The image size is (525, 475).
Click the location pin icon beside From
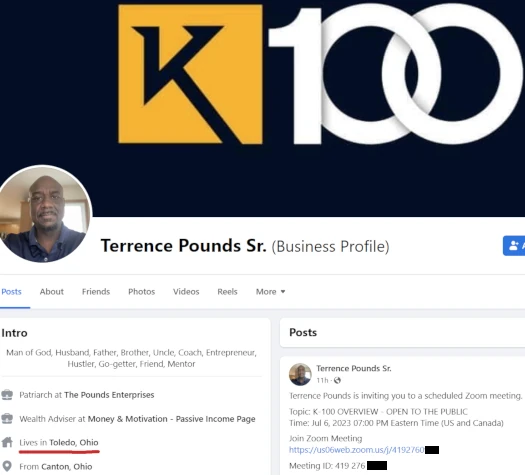(7, 466)
